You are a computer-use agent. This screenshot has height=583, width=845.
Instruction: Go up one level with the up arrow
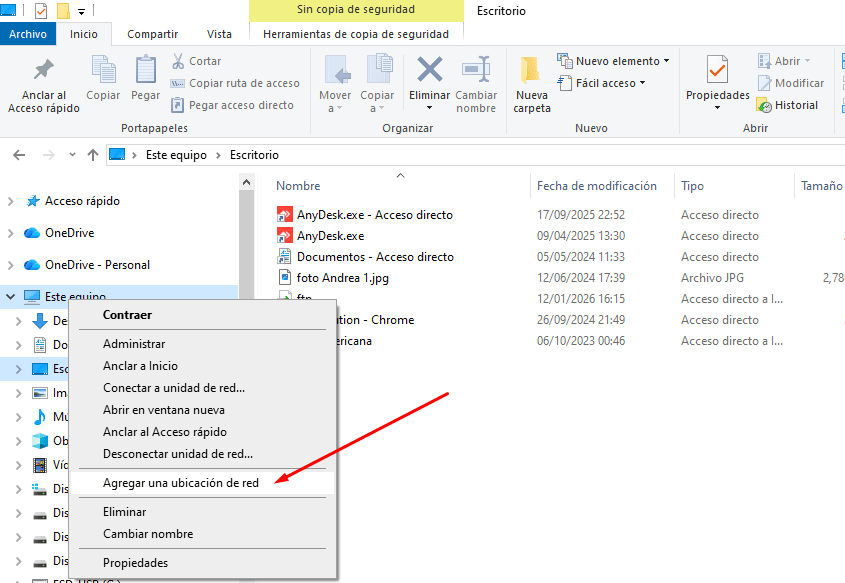pos(93,154)
